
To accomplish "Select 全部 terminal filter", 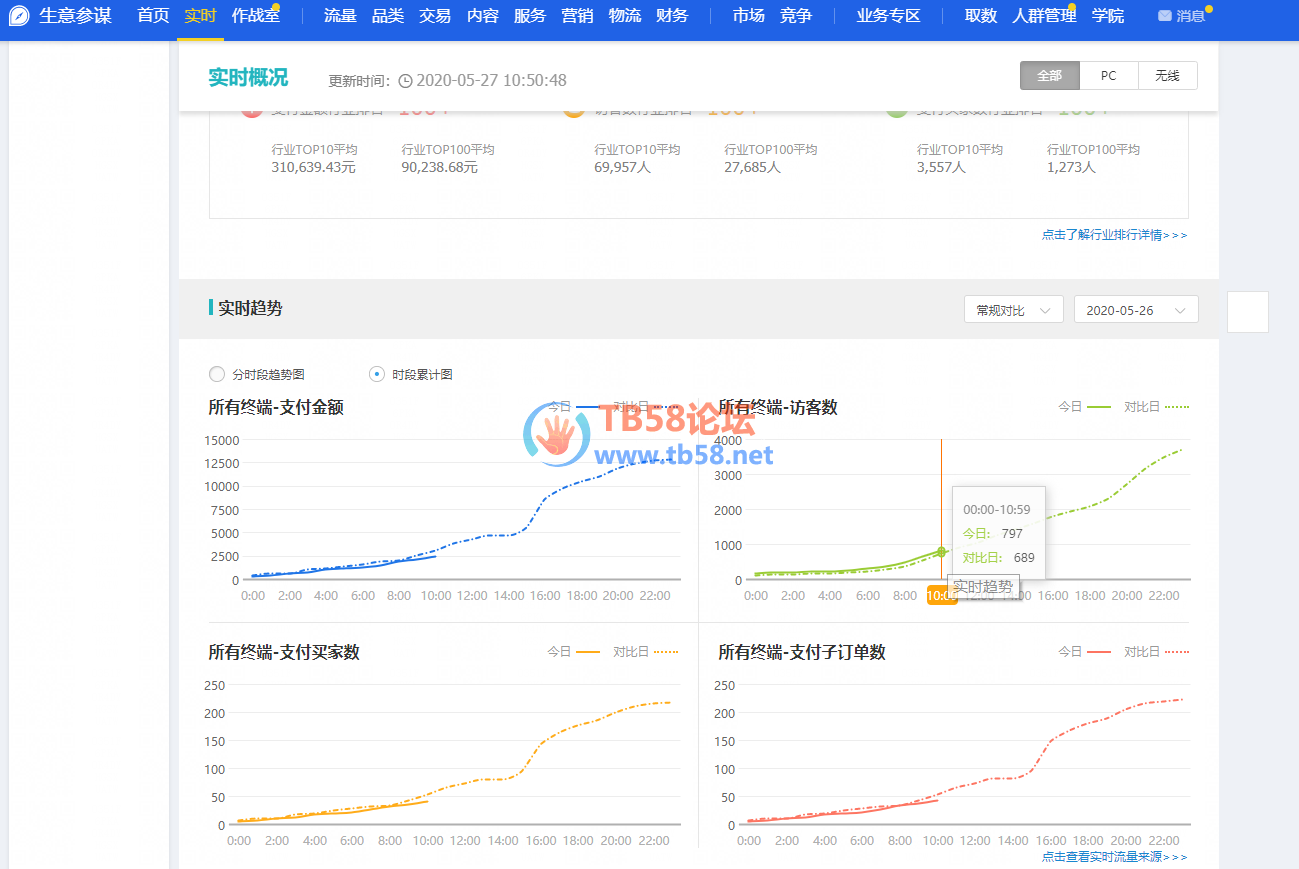I will (x=1049, y=76).
